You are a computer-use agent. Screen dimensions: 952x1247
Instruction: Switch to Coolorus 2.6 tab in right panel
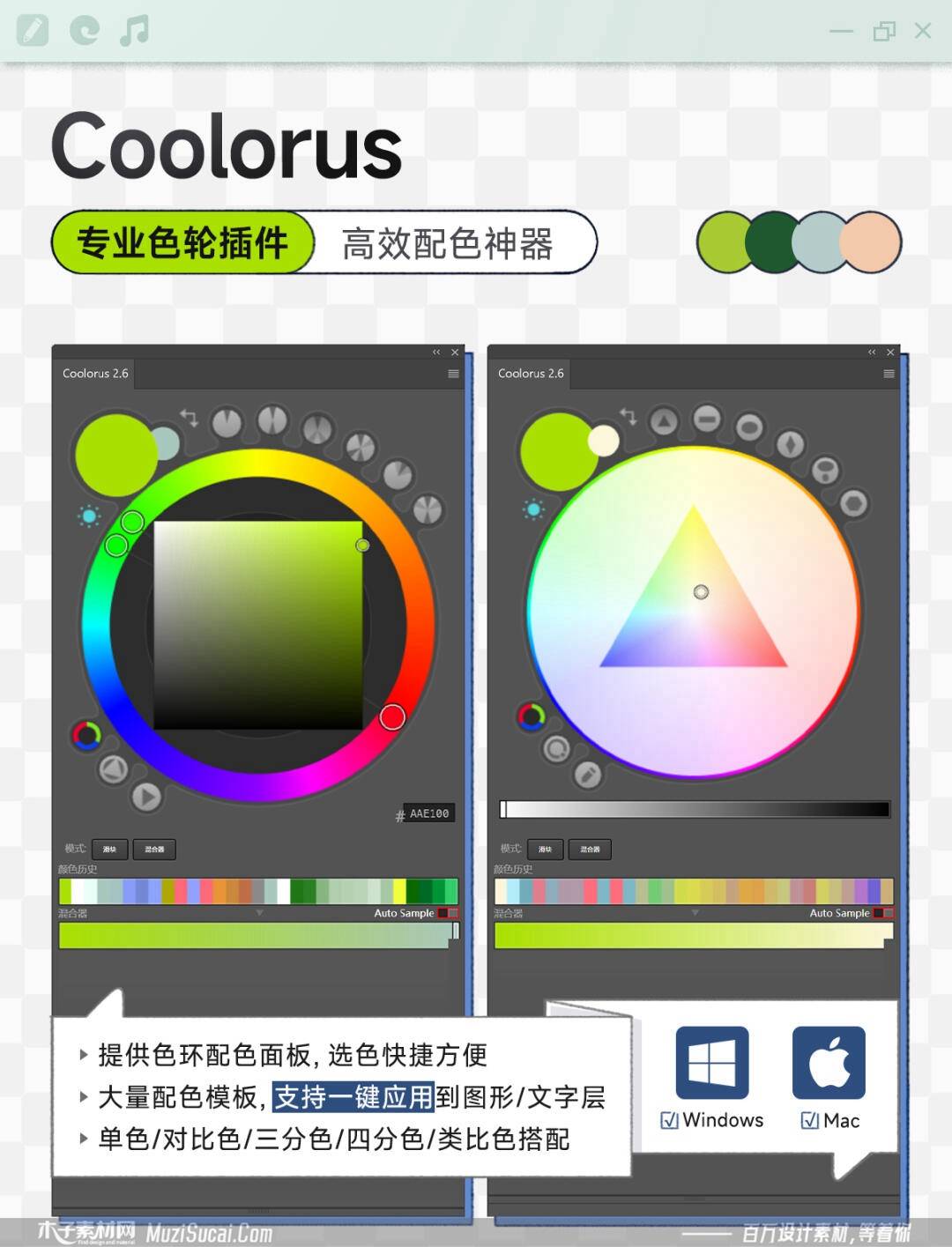tap(531, 374)
